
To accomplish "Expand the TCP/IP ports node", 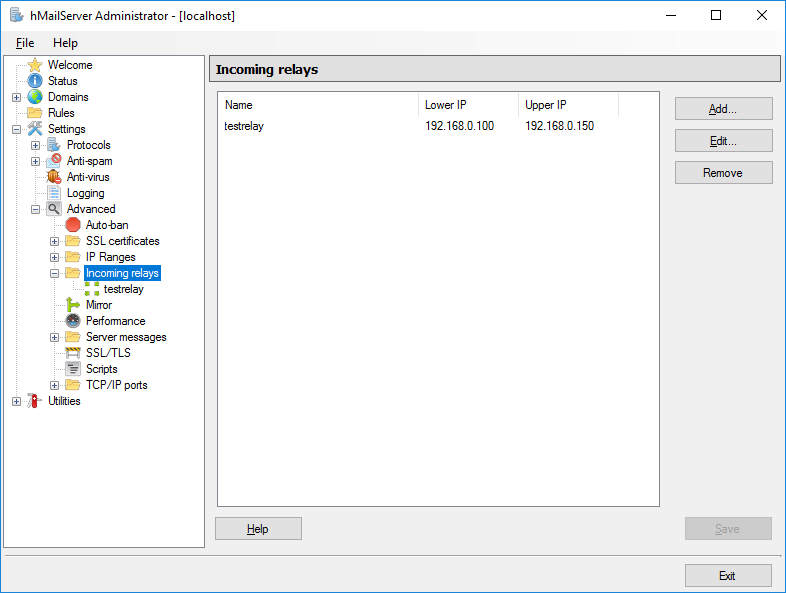I will 54,385.
